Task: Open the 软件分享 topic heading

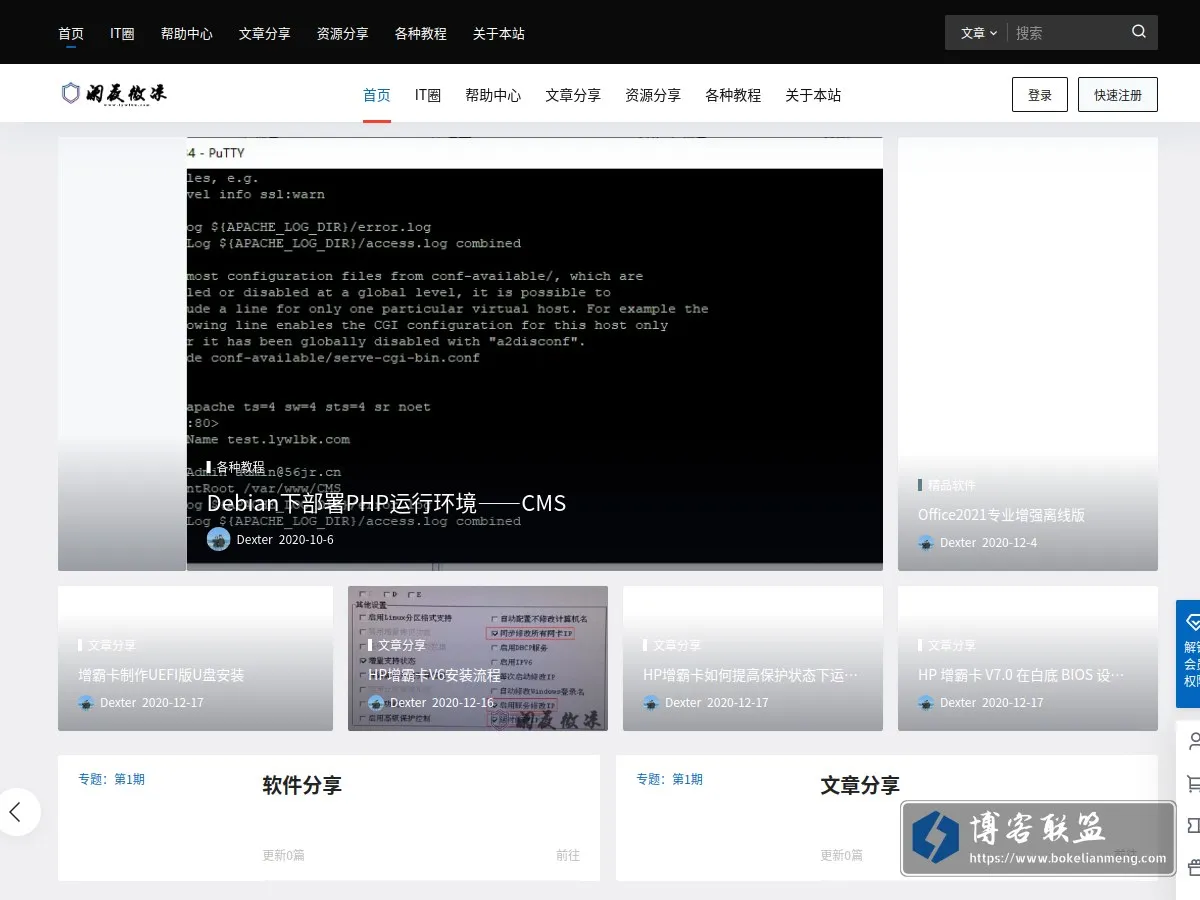Action: (x=302, y=785)
